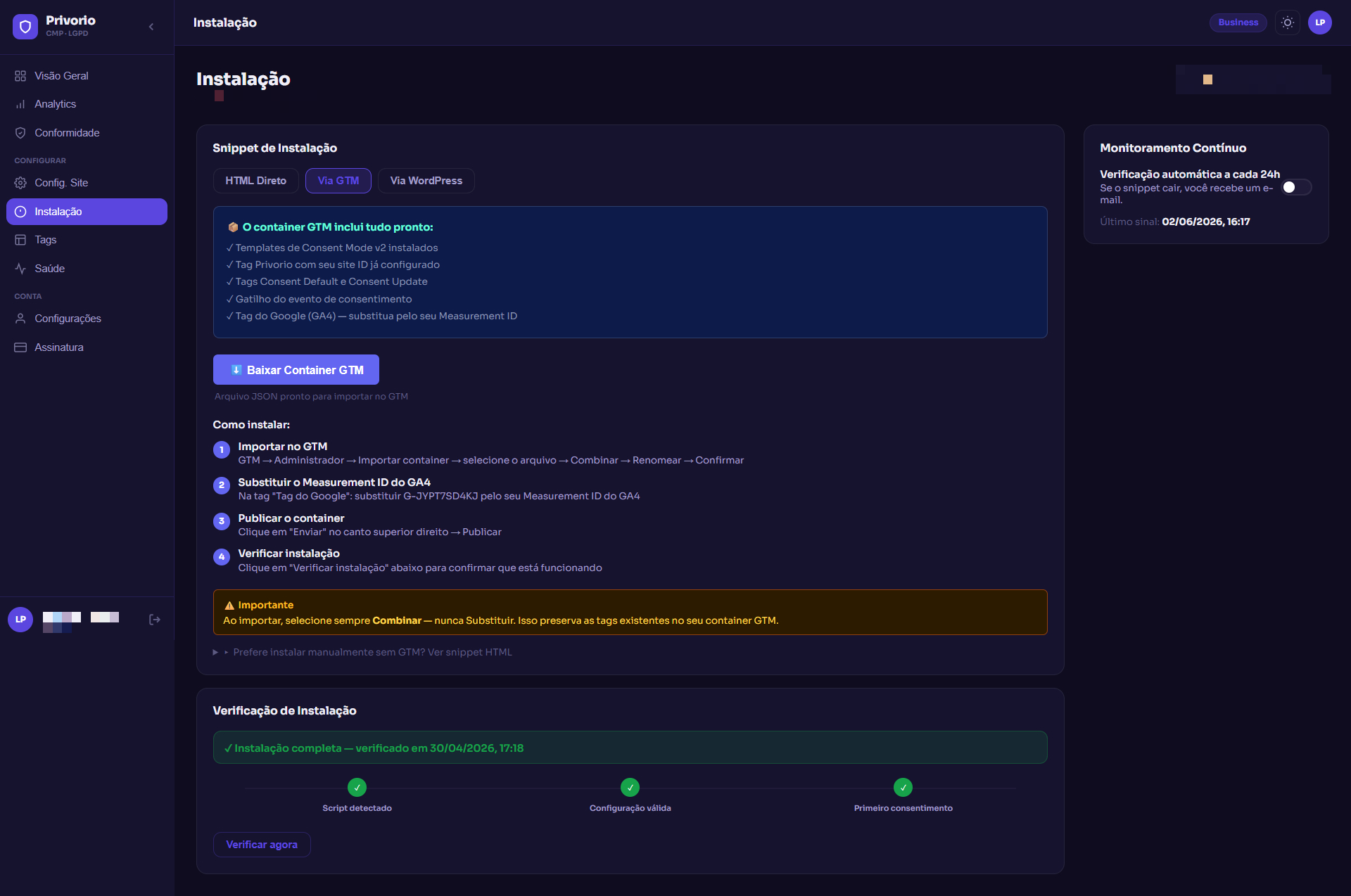Click the Instalação sidebar icon
1351x896 pixels.
pyautogui.click(x=20, y=212)
